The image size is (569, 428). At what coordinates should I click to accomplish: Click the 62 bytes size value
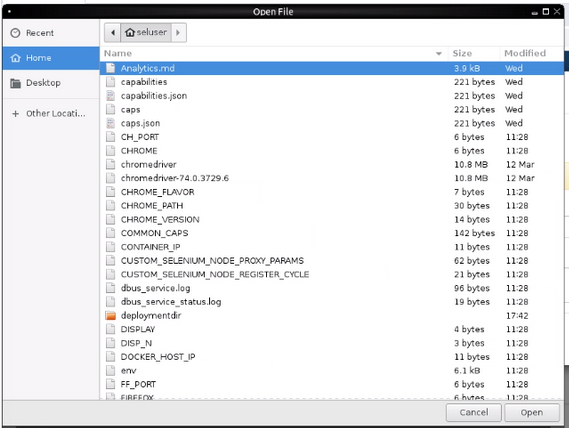472,261
